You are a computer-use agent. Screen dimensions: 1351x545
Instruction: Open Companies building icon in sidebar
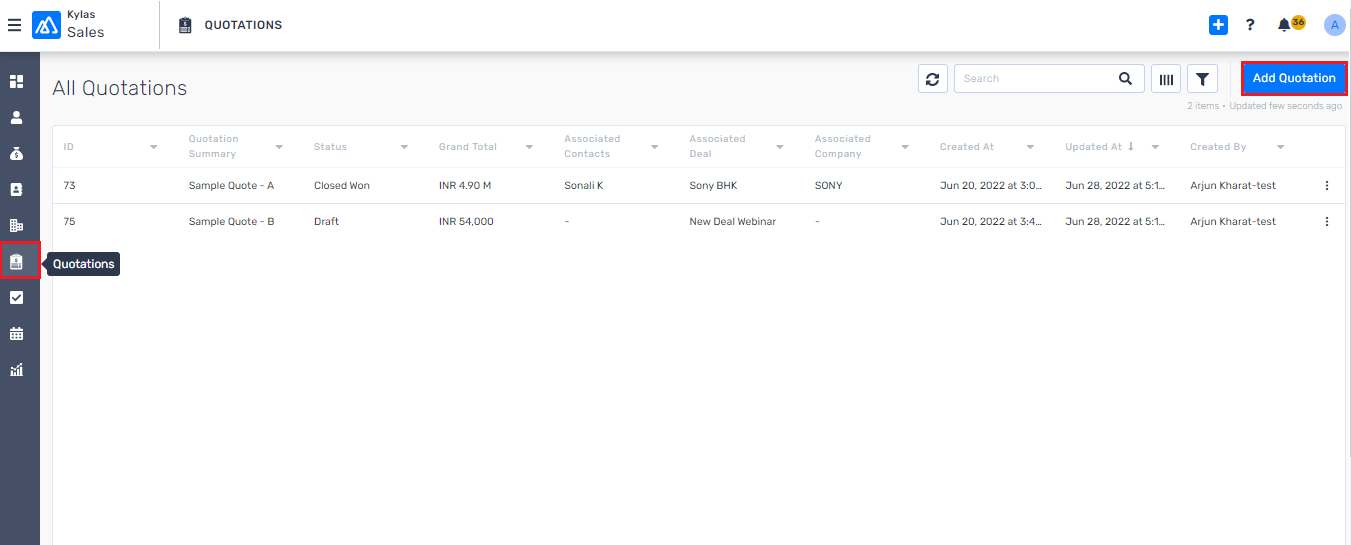coord(16,225)
